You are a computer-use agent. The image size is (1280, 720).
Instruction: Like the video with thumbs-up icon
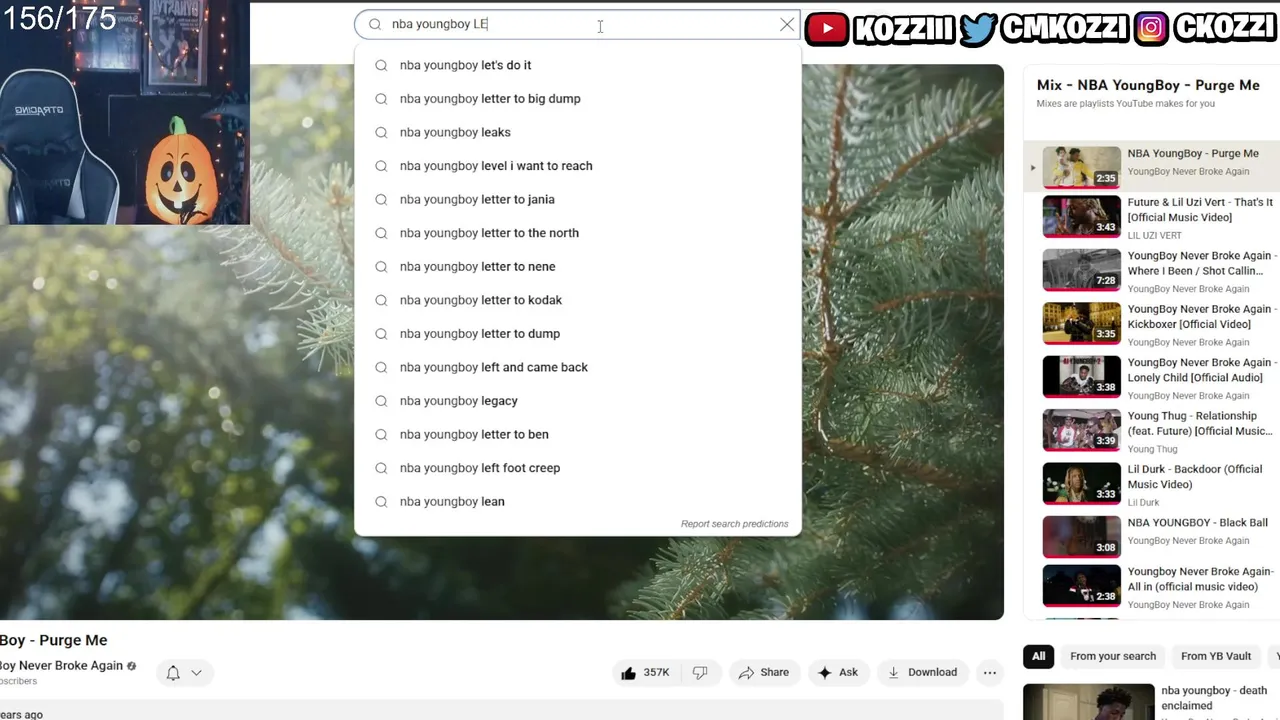[628, 673]
